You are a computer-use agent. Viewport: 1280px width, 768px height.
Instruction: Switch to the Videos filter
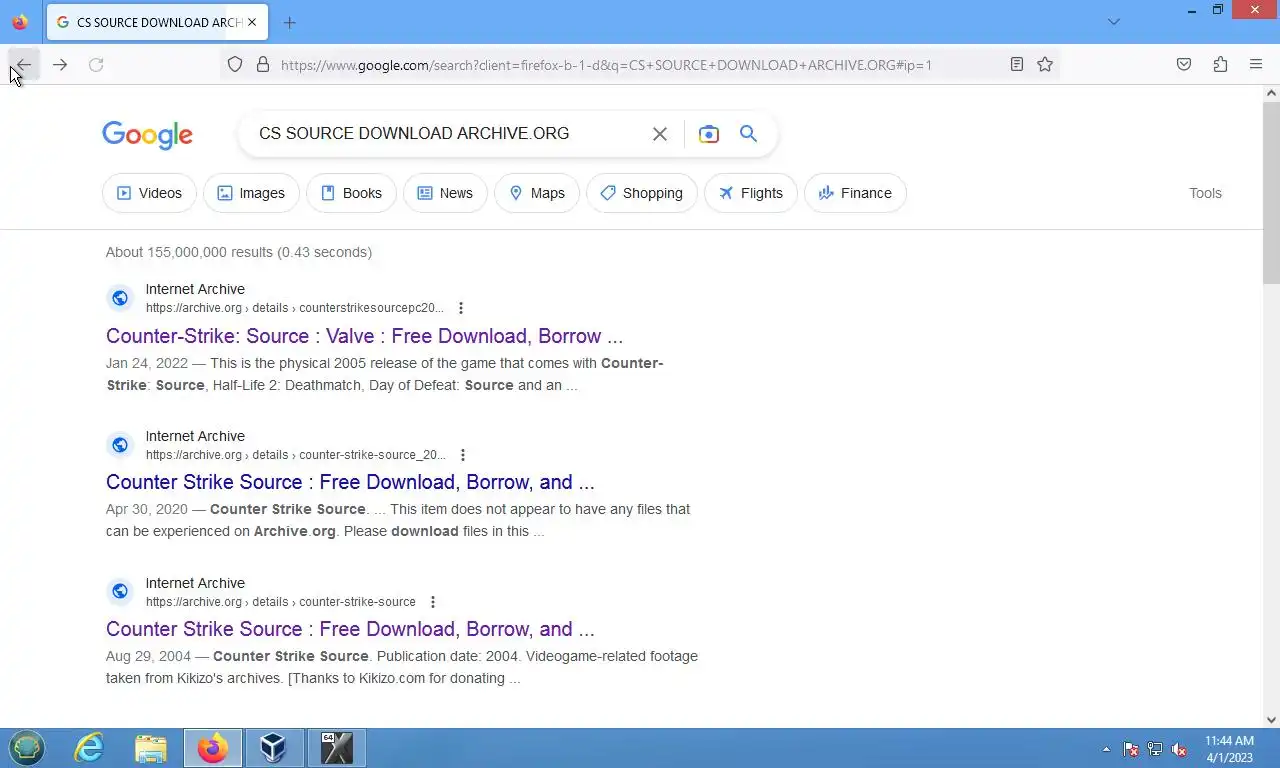149,193
